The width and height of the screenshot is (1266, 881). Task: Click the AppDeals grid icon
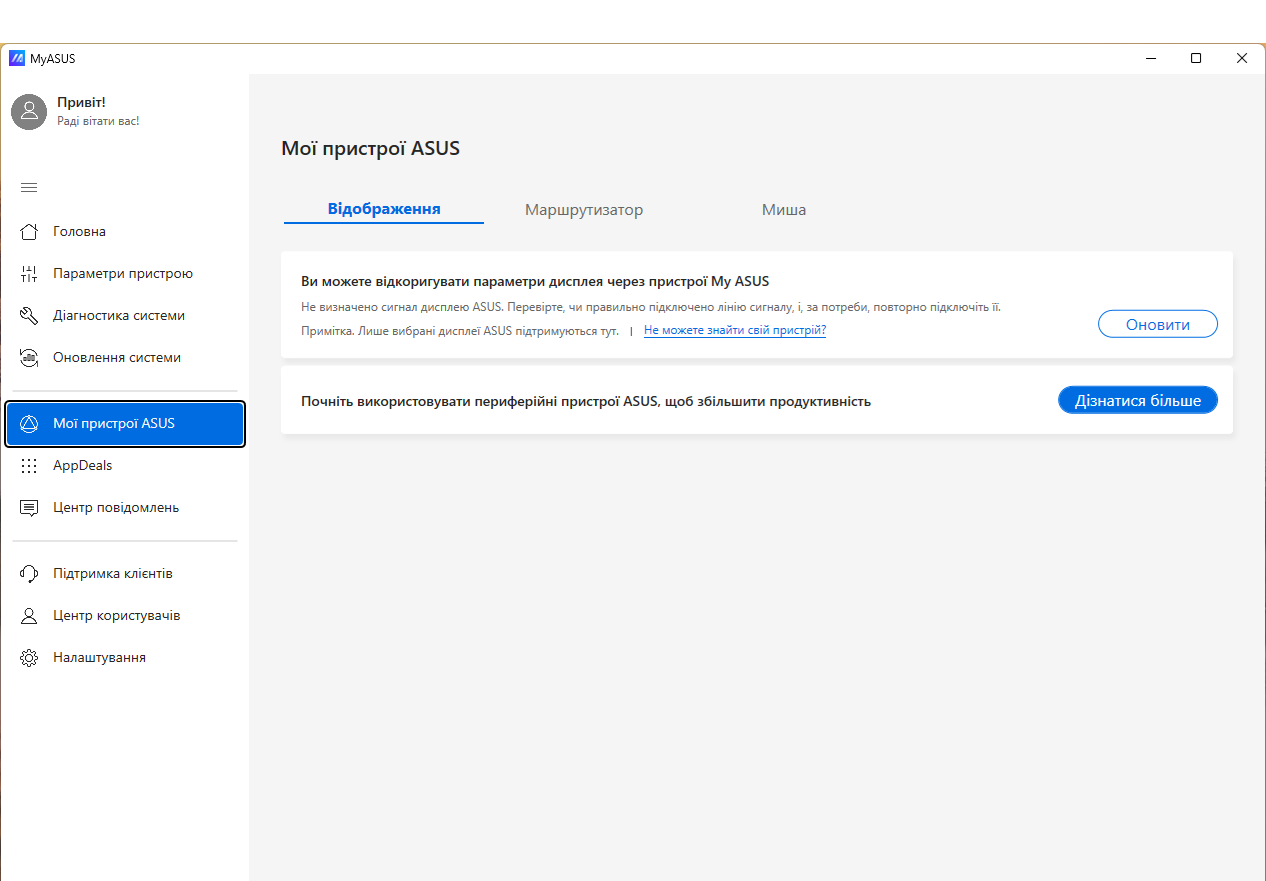[x=29, y=465]
